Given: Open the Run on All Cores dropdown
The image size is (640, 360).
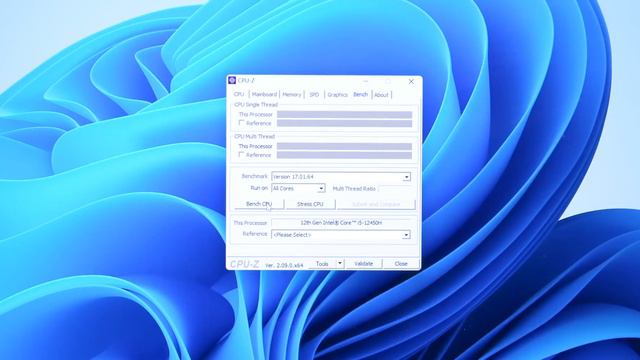Looking at the screenshot, I should click(x=298, y=188).
